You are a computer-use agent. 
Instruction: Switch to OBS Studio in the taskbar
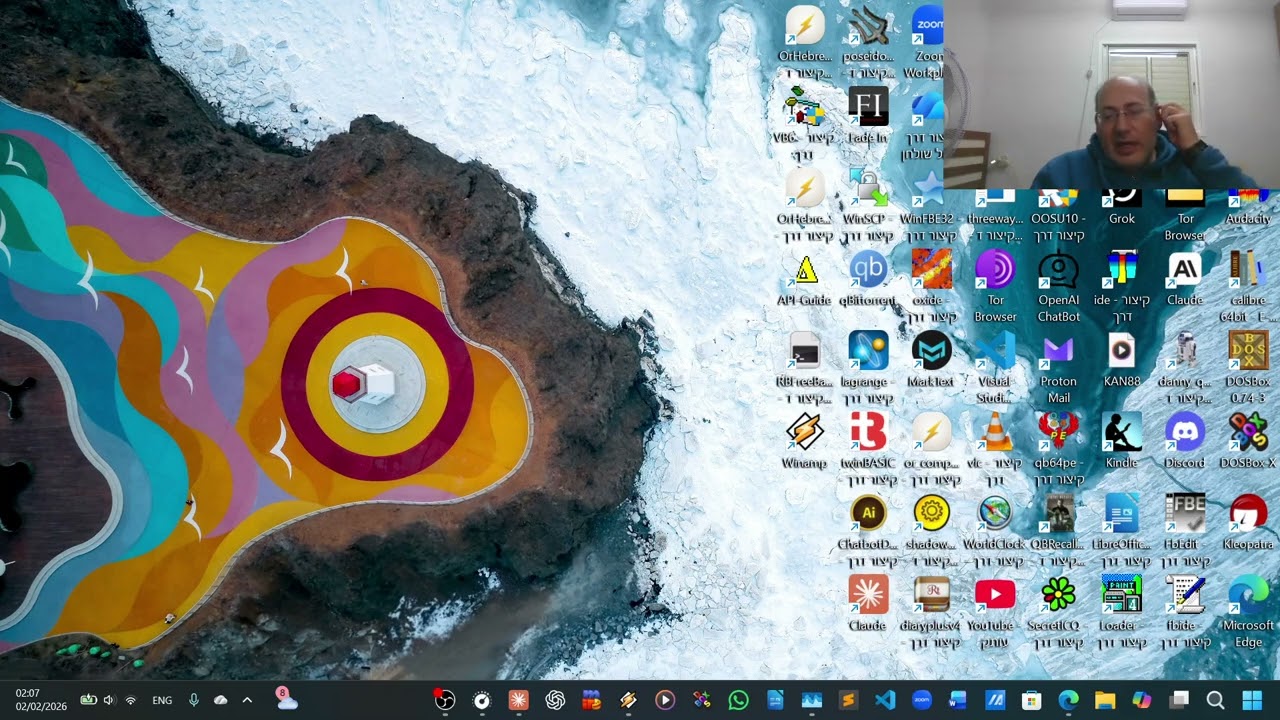click(x=445, y=700)
